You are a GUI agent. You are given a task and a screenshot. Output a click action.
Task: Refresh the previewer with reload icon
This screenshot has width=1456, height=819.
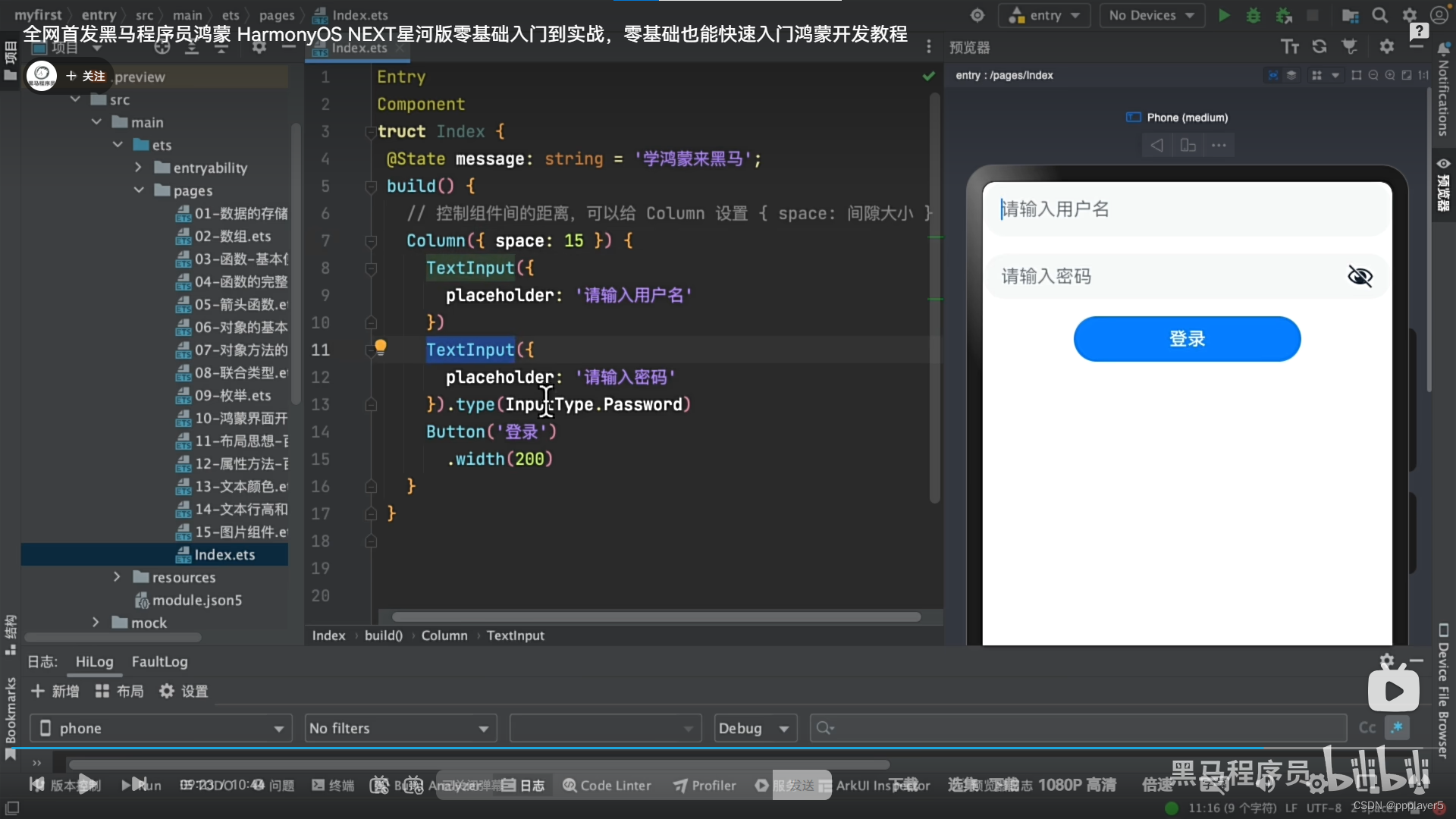1319,47
